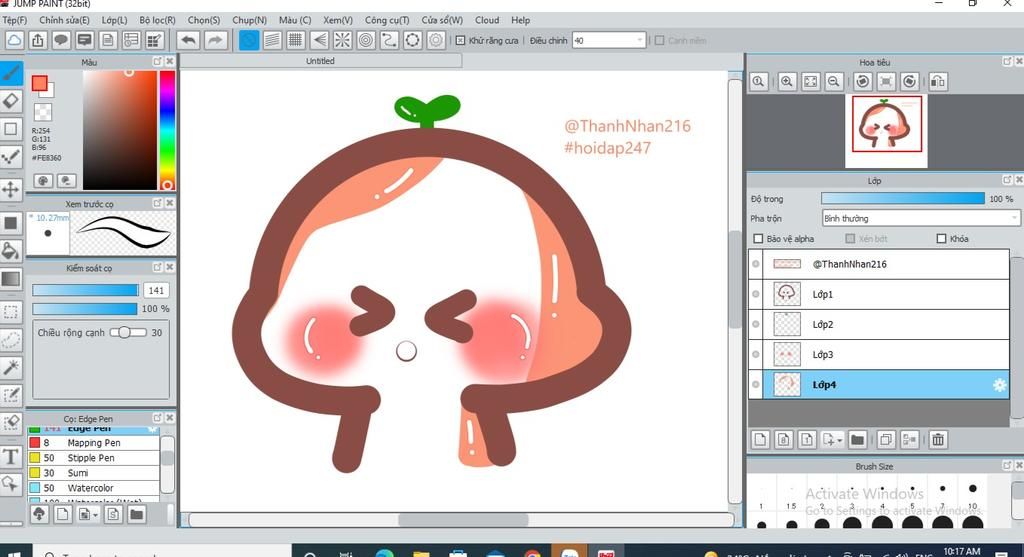Toggle visibility of Lớp1 layer

756,294
